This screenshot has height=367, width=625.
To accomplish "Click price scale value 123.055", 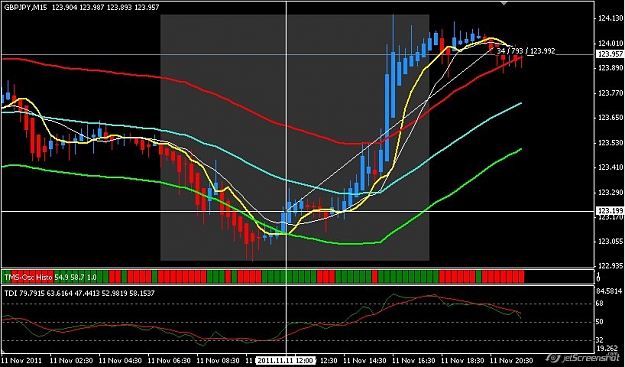I will point(610,241).
